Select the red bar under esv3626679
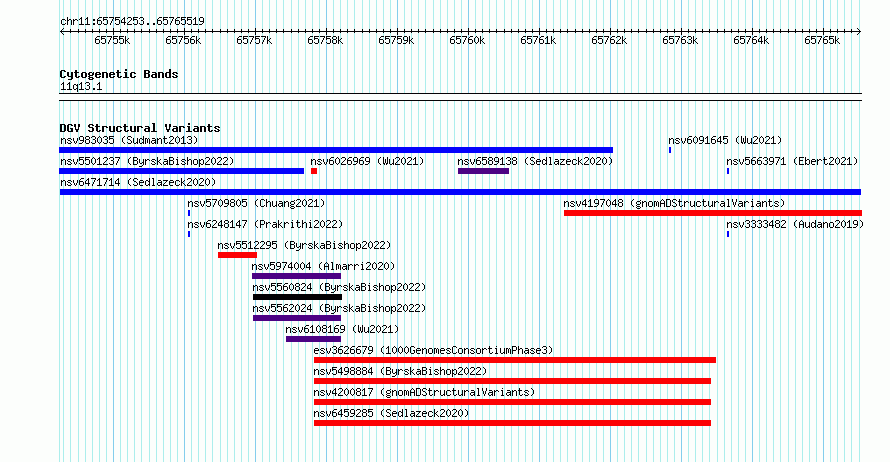Viewport: 890px width, 462px height. pos(515,360)
